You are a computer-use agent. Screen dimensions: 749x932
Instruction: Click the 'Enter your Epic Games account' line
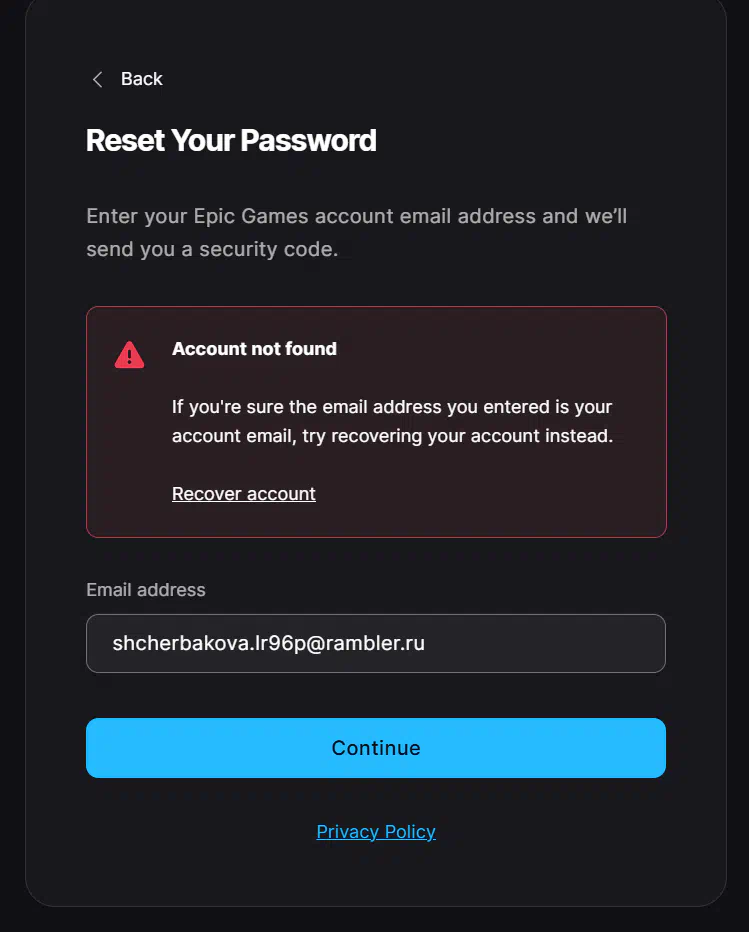tap(356, 216)
